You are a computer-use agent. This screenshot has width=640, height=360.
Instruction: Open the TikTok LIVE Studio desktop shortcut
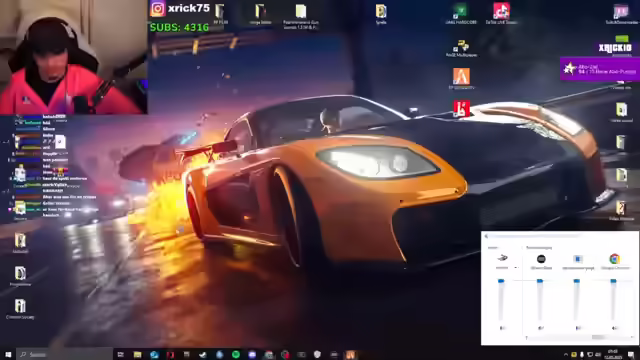501,11
